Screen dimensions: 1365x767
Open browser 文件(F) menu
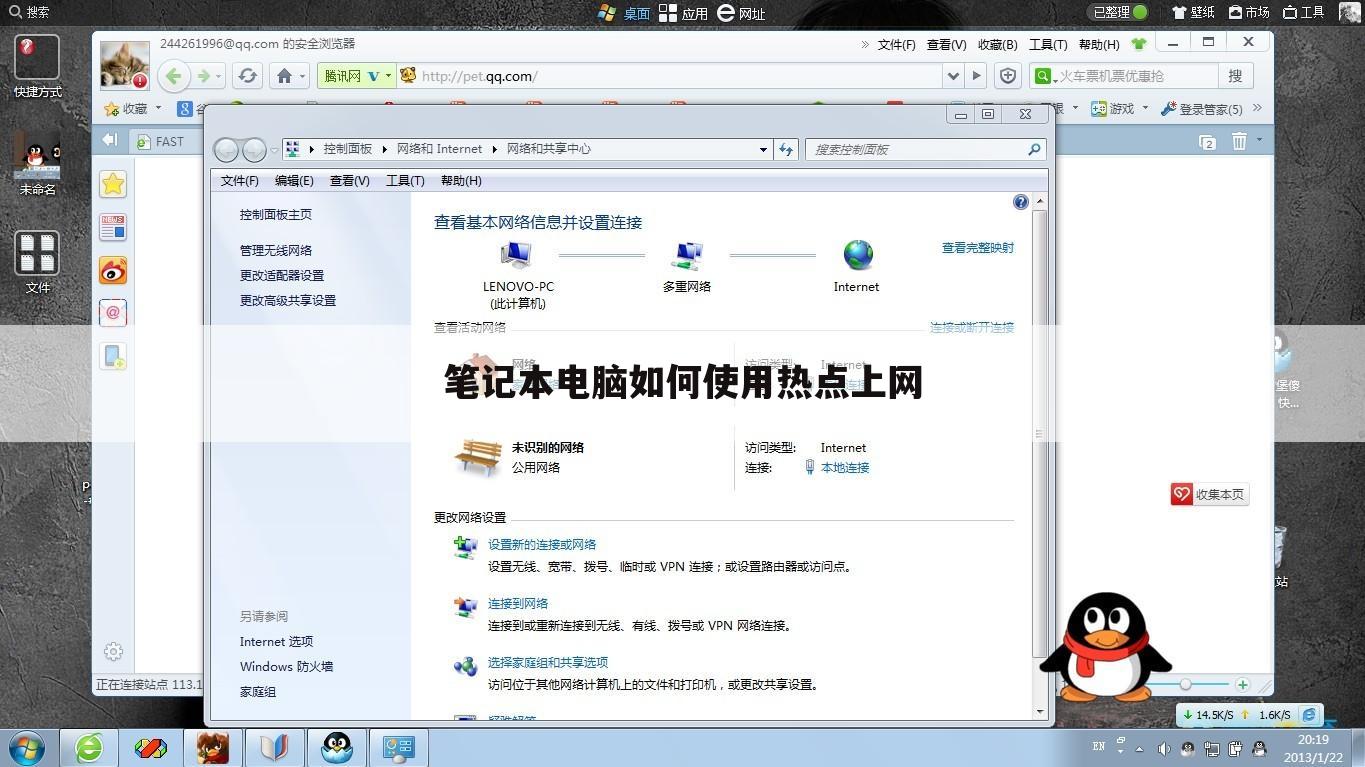(x=897, y=44)
